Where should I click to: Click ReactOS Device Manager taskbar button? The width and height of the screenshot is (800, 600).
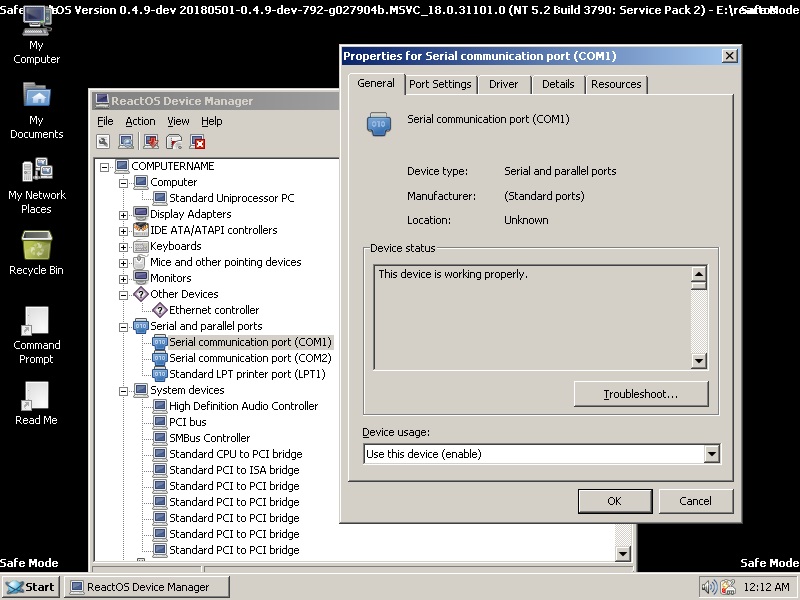pyautogui.click(x=147, y=587)
